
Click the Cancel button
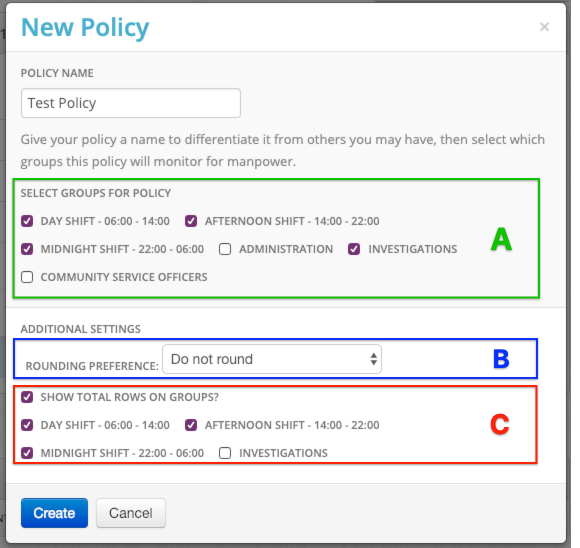(131, 513)
